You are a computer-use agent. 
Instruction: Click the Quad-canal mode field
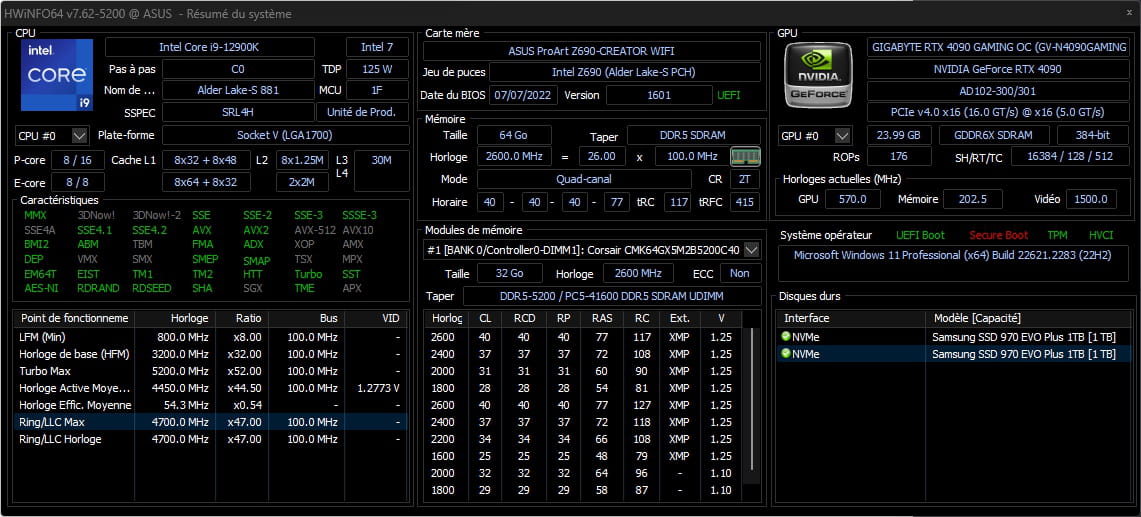(584, 179)
